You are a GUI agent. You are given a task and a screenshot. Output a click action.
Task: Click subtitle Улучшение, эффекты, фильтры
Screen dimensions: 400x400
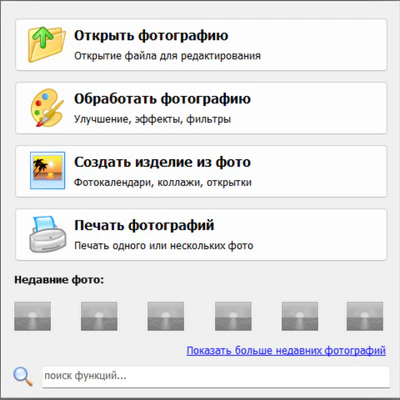click(x=152, y=119)
